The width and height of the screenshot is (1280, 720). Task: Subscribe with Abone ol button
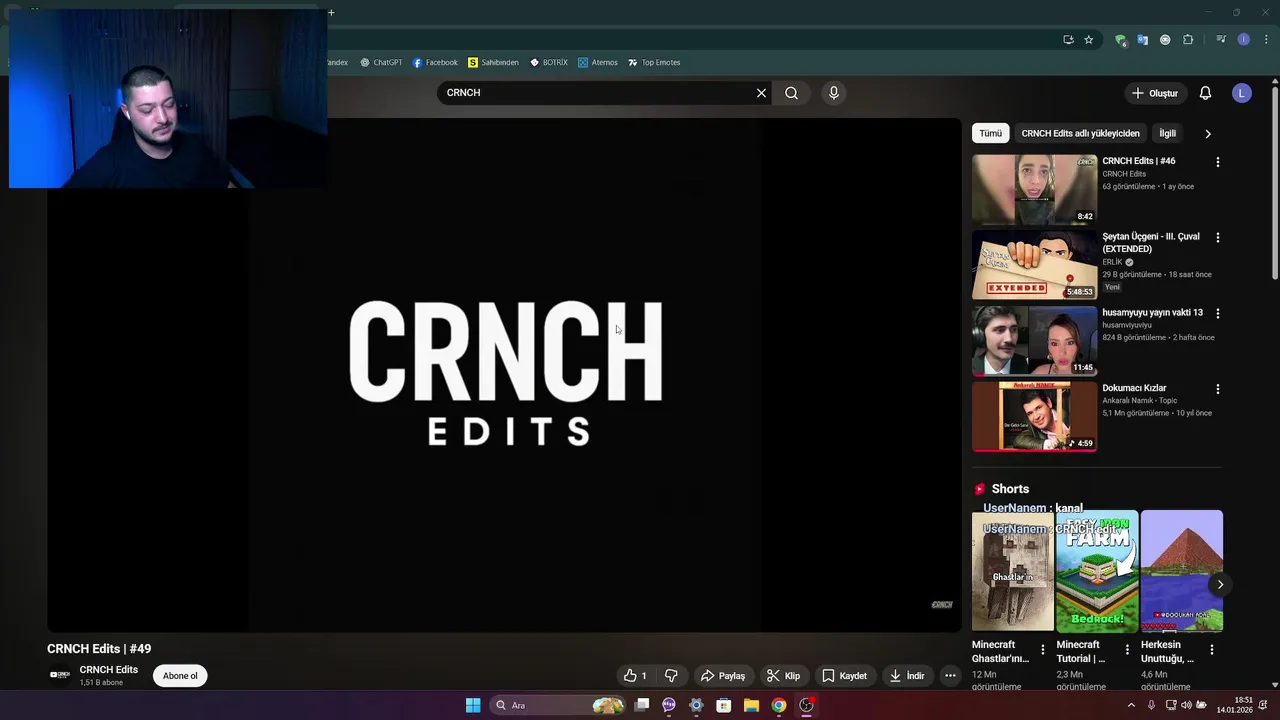pos(180,676)
